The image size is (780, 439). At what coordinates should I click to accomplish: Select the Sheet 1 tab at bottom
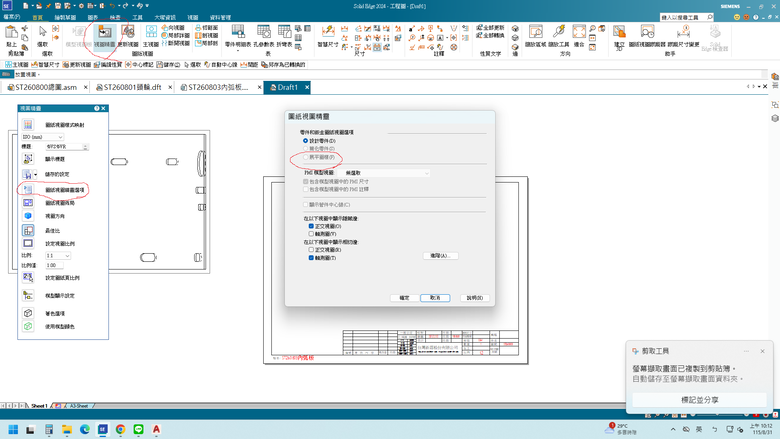[39, 406]
